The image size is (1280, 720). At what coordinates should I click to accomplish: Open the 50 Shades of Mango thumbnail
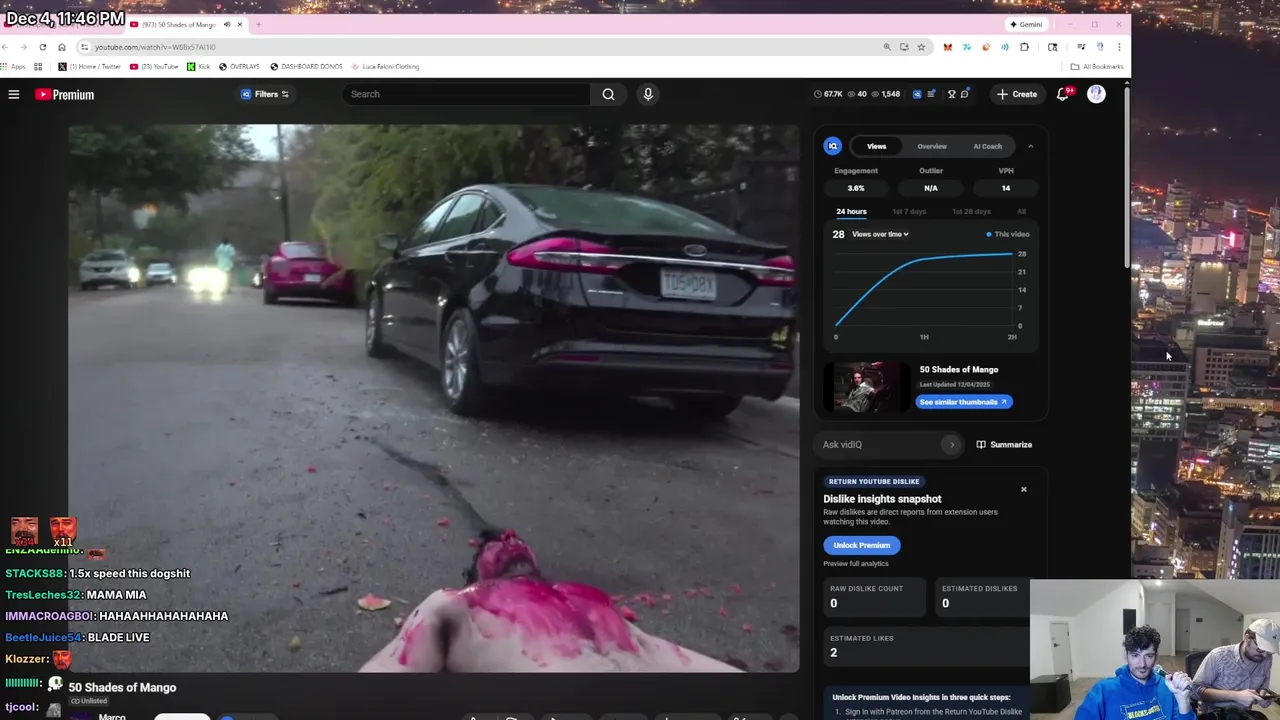867,387
